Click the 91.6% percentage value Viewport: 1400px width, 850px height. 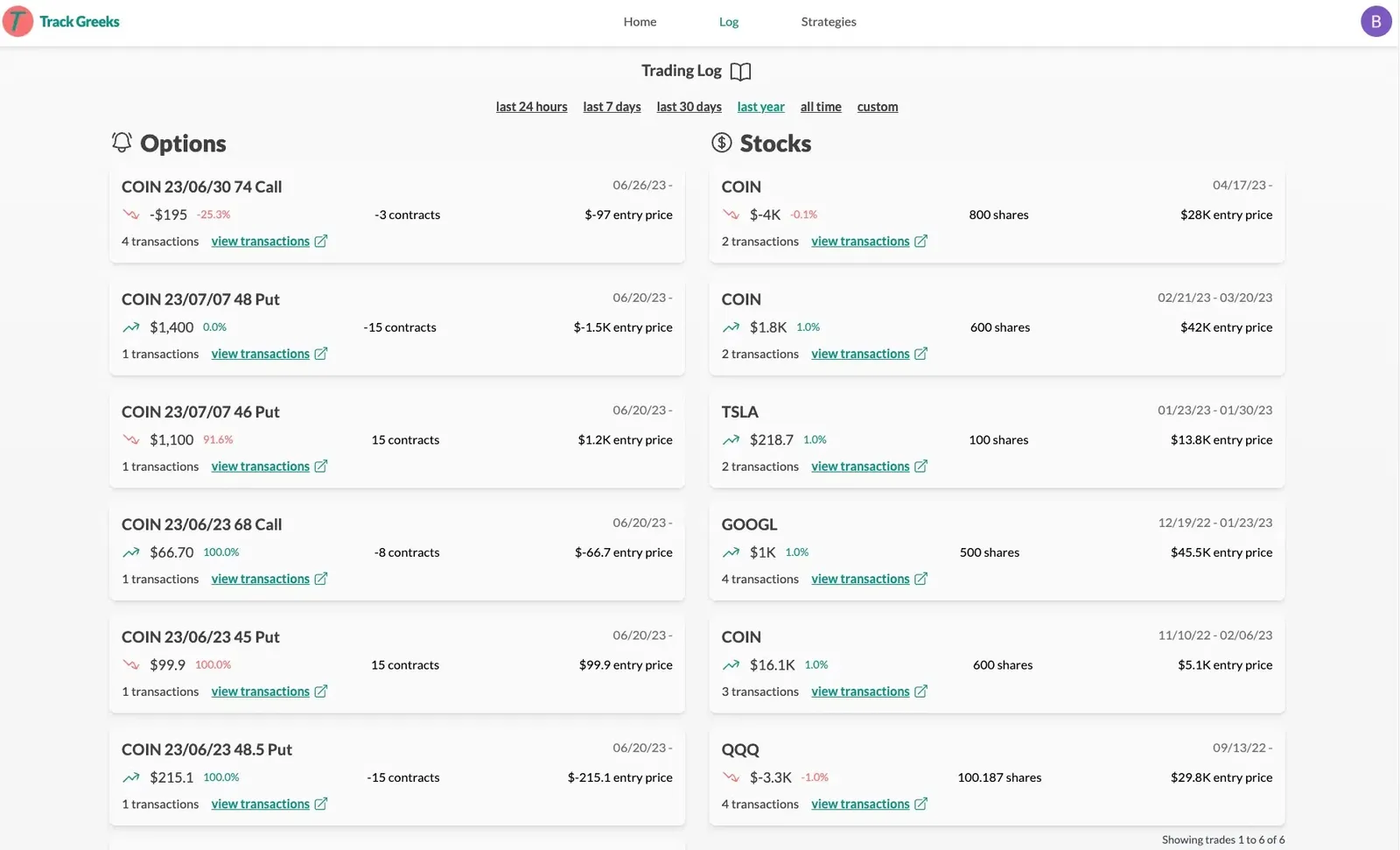[x=218, y=439]
